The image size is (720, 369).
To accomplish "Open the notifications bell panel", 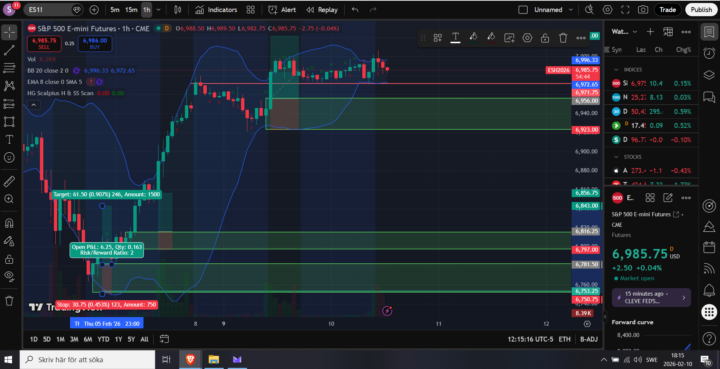I will click(709, 291).
